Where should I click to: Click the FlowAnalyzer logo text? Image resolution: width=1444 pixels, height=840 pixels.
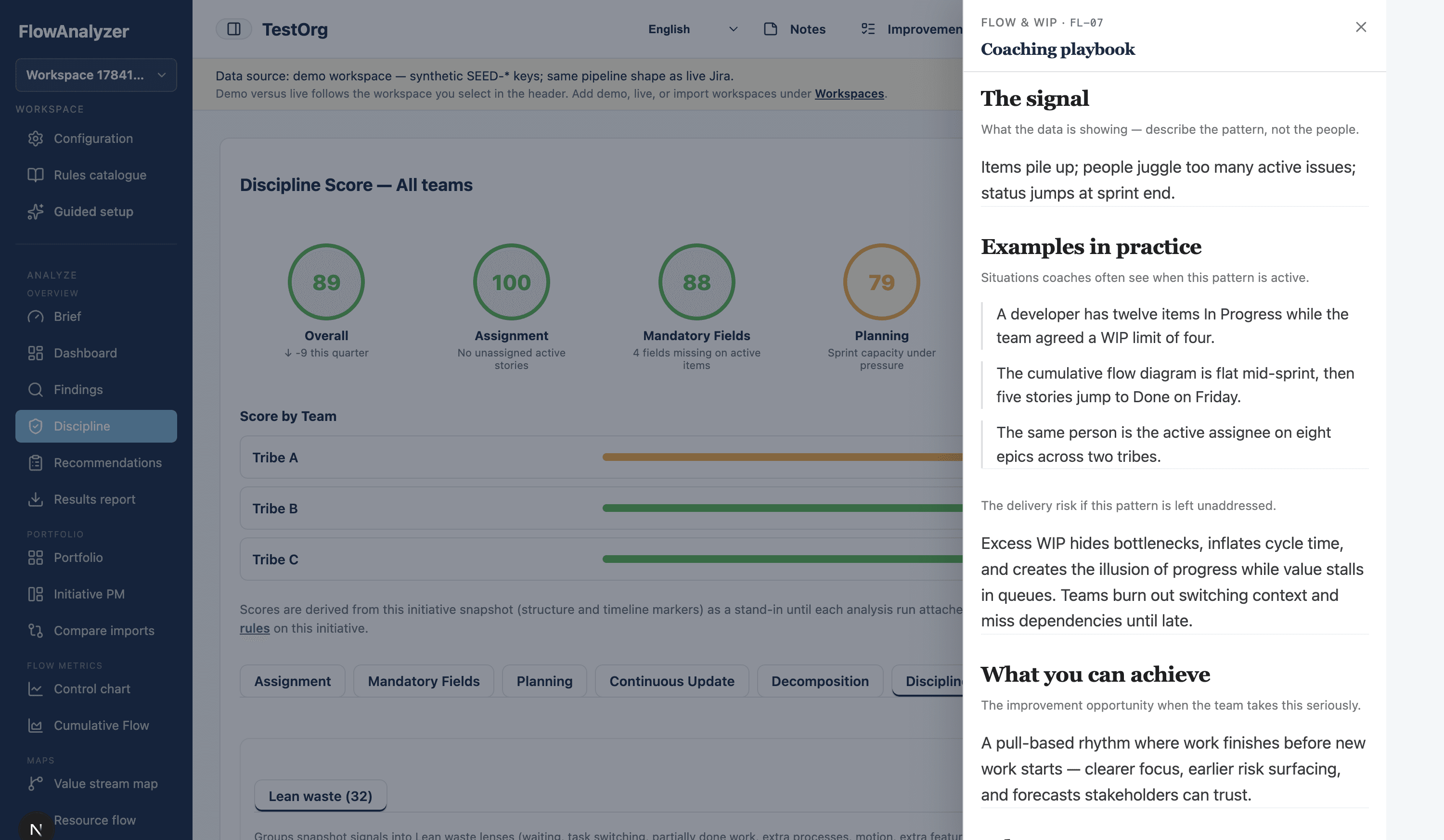coord(73,31)
